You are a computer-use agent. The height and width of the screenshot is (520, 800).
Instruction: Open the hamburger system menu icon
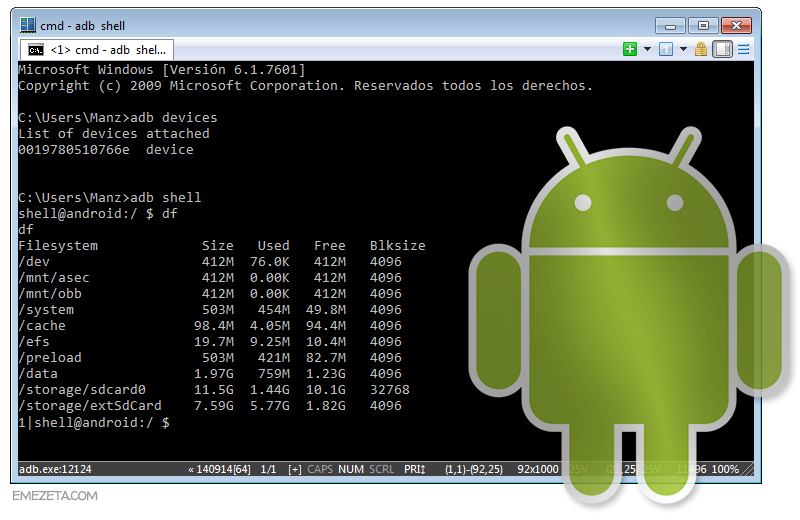[x=744, y=49]
